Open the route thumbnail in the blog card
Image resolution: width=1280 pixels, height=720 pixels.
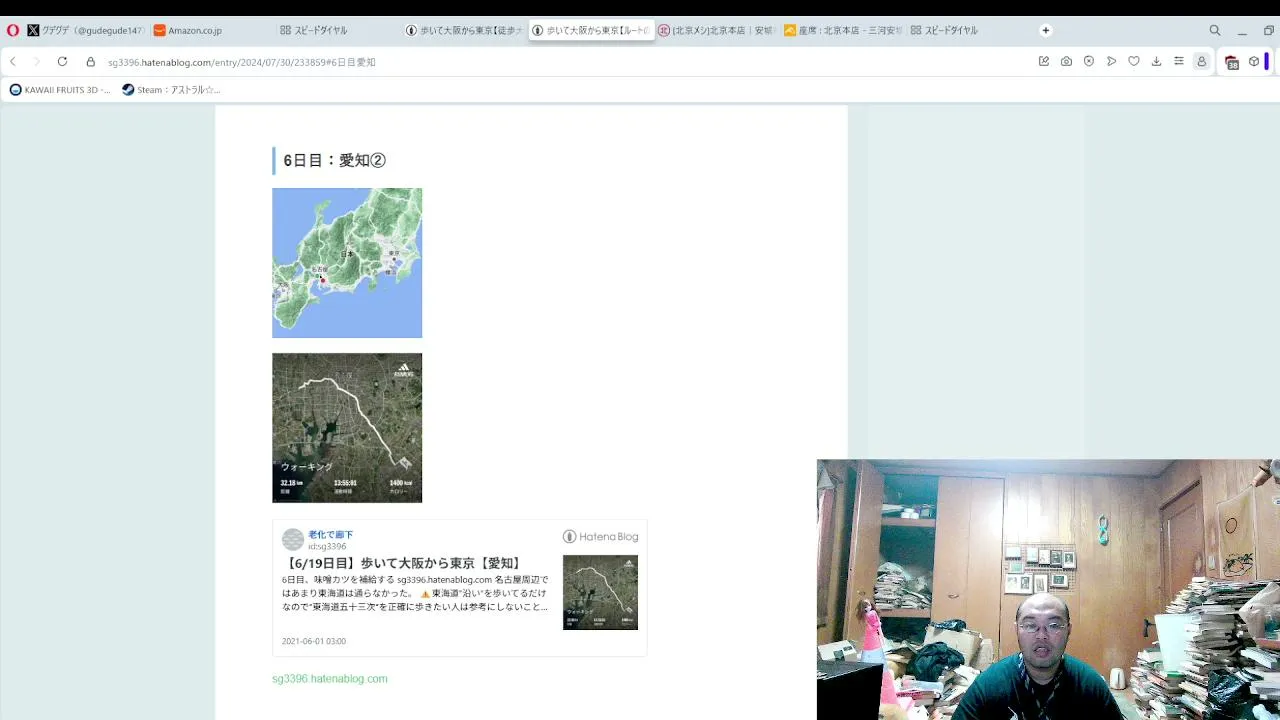tap(600, 592)
